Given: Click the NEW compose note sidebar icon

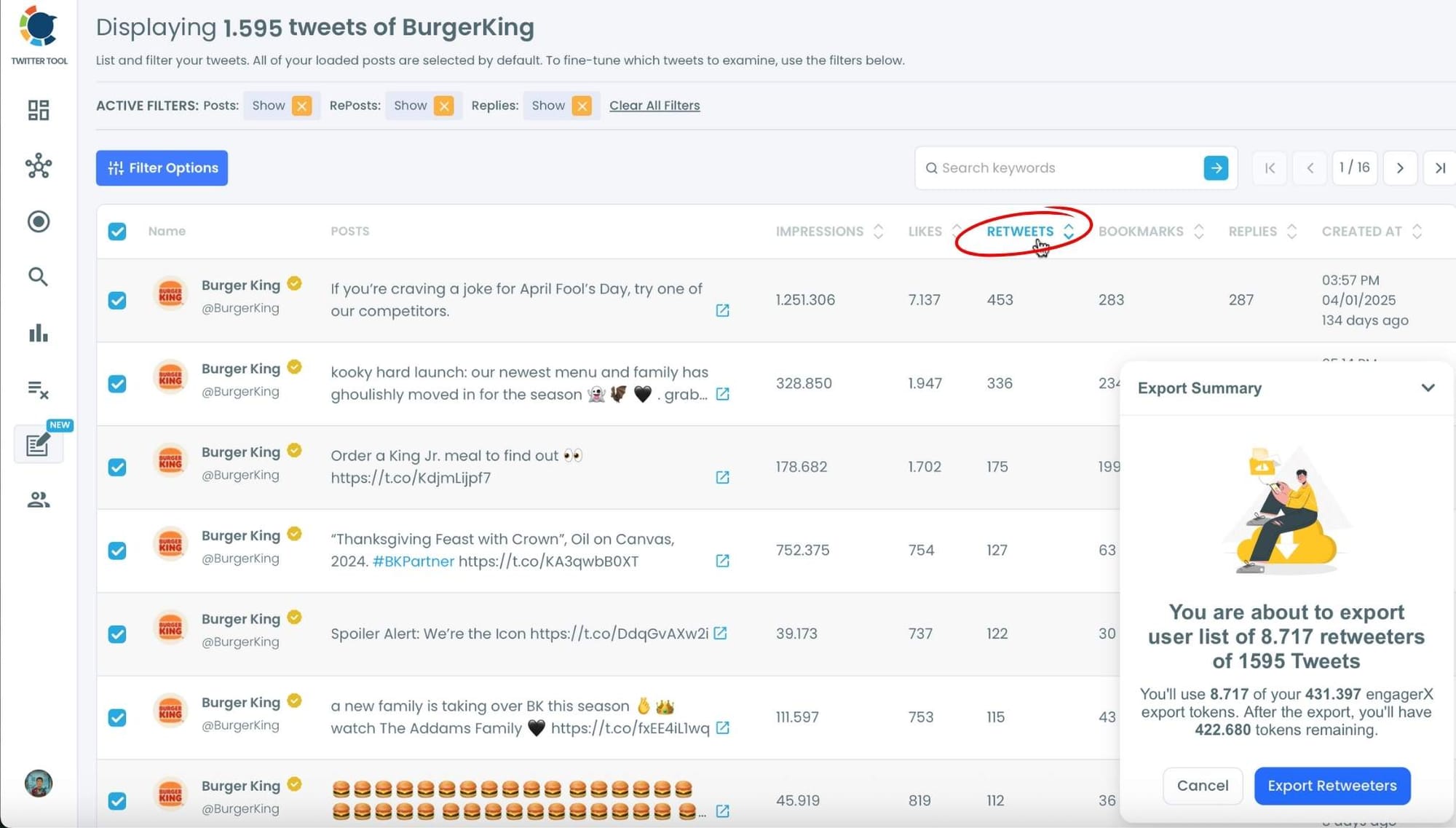Looking at the screenshot, I should click(38, 444).
